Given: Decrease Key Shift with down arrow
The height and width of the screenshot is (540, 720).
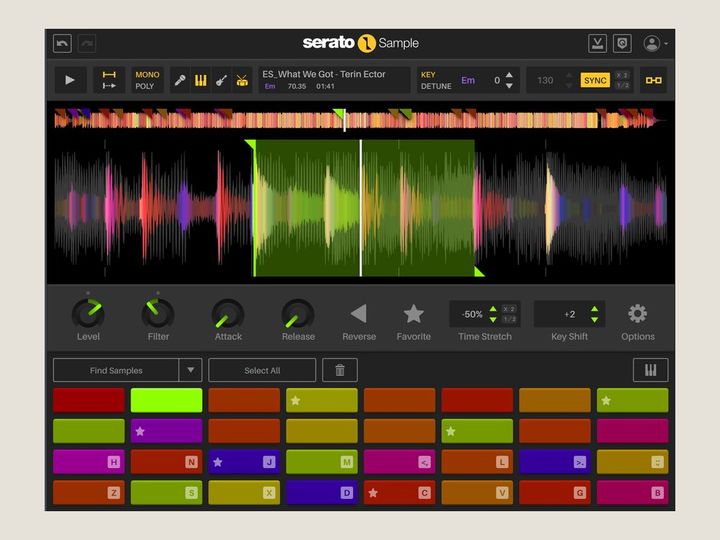Looking at the screenshot, I should point(595,320).
